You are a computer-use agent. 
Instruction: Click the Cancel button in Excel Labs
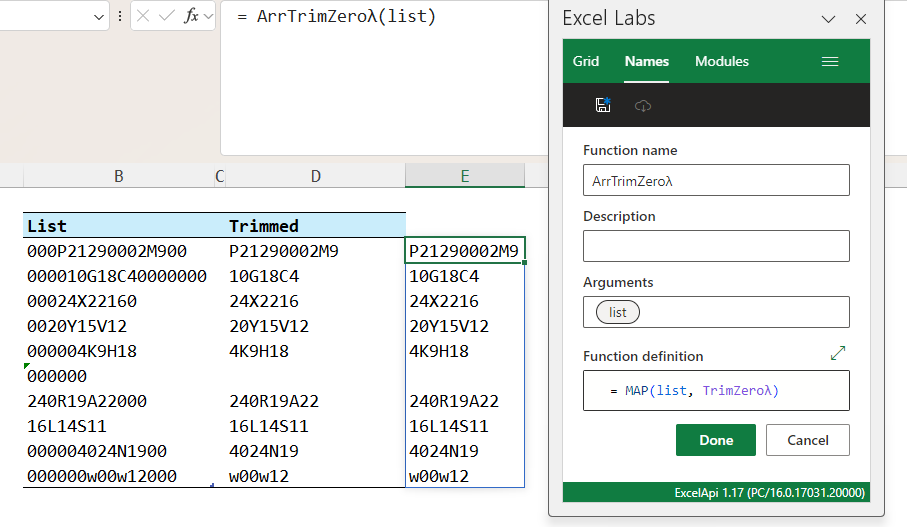(808, 440)
